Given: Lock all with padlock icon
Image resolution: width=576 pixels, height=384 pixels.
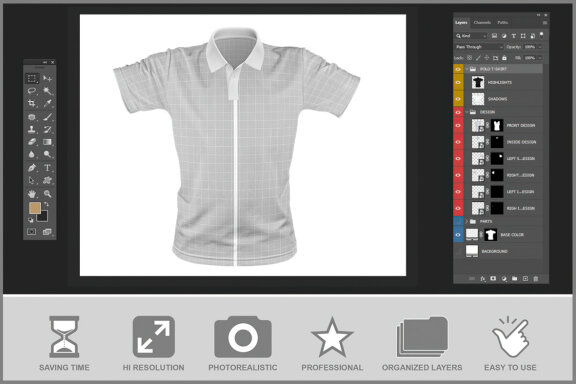Looking at the screenshot, I should pyautogui.click(x=504, y=58).
